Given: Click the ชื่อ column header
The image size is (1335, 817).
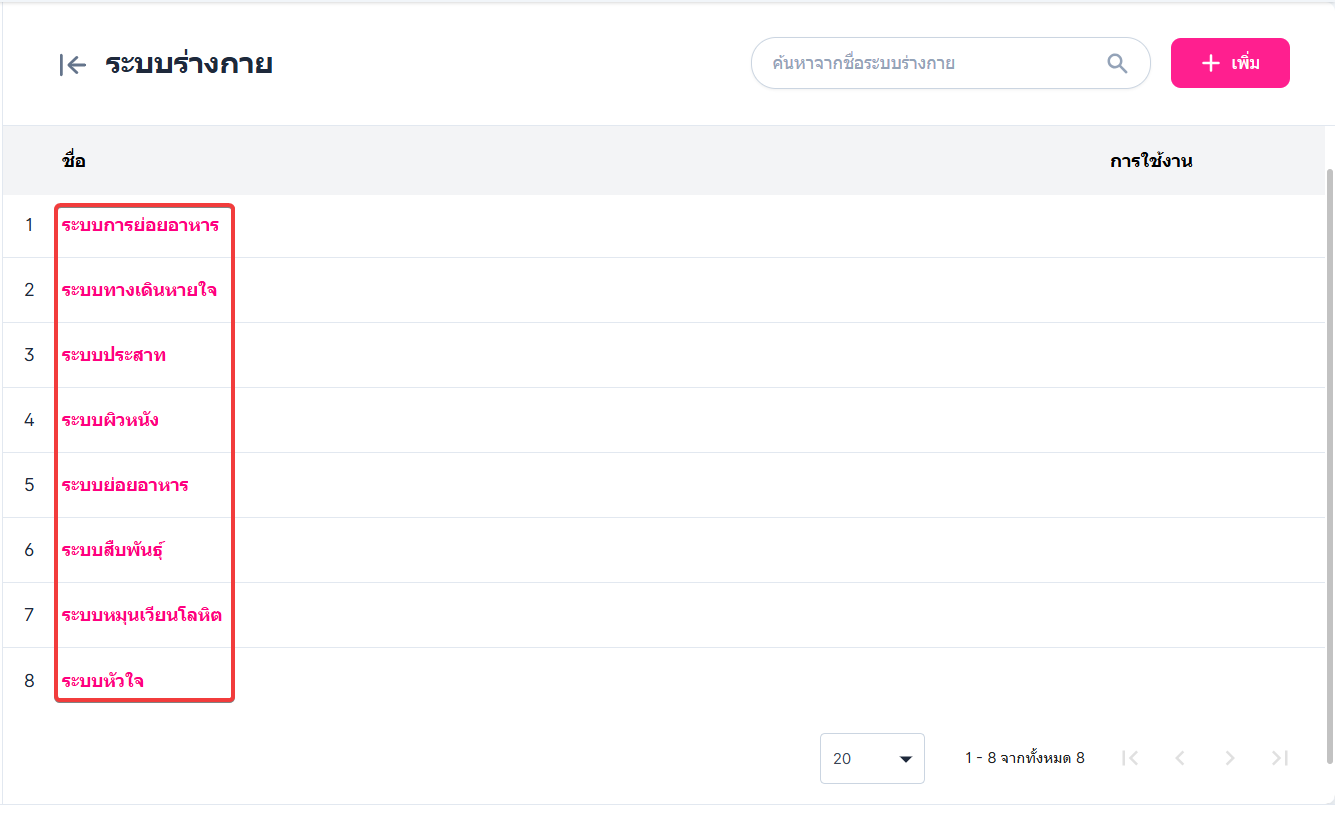Looking at the screenshot, I should [x=74, y=161].
